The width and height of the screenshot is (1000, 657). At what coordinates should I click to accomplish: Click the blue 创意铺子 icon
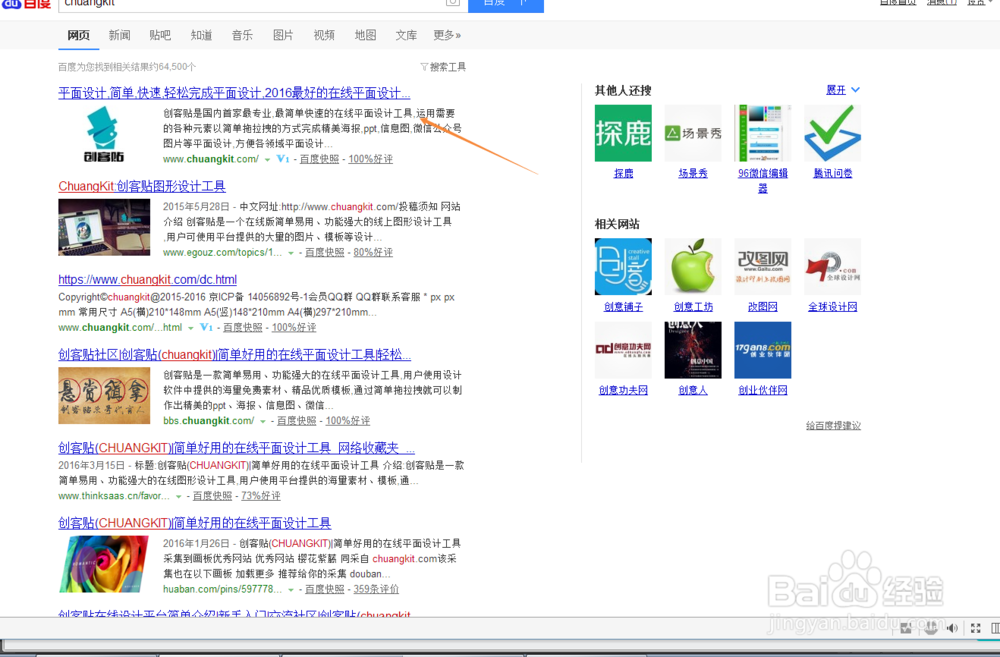coord(623,267)
